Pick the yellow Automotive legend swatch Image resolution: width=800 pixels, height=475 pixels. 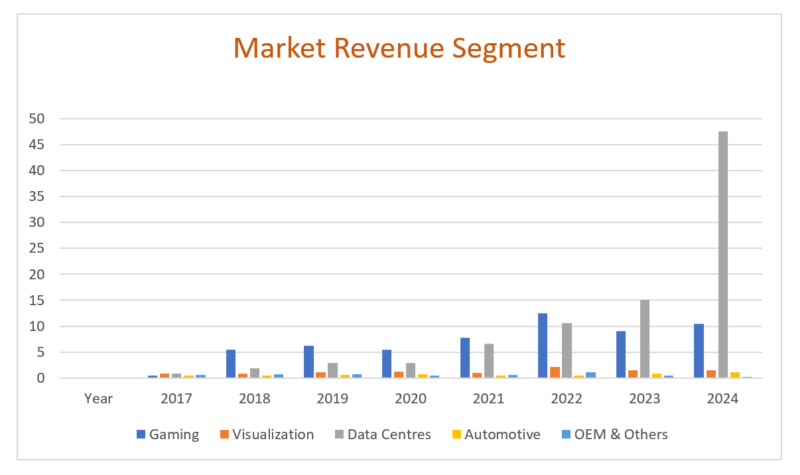click(x=460, y=435)
